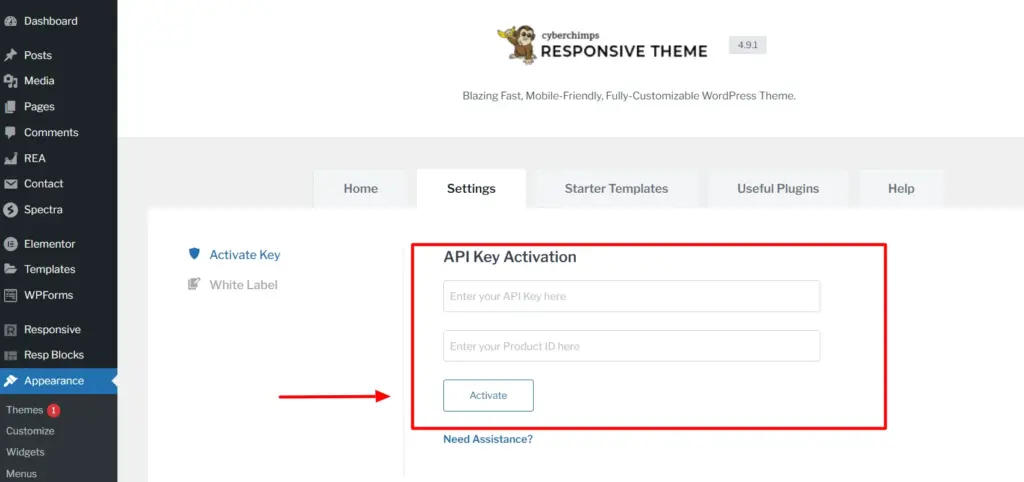Click the API Key Activation heading
This screenshot has width=1024, height=482.
(510, 257)
